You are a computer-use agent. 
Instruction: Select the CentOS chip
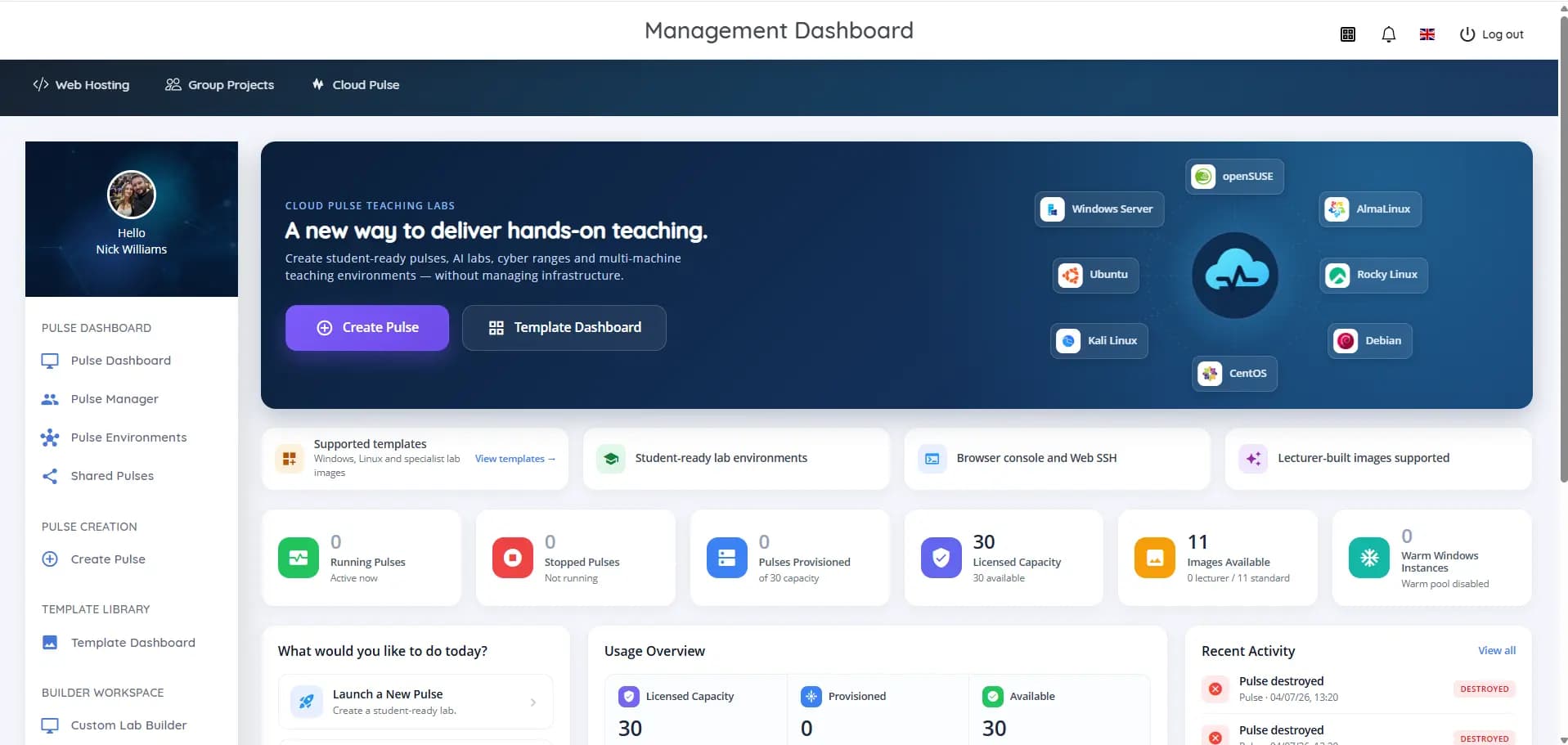click(1234, 374)
